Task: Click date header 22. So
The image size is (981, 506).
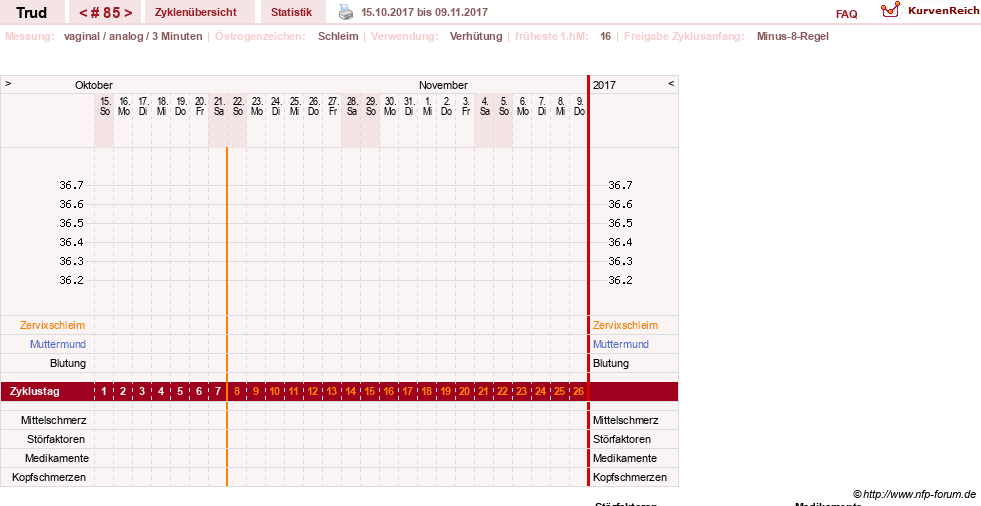Action: (x=237, y=106)
